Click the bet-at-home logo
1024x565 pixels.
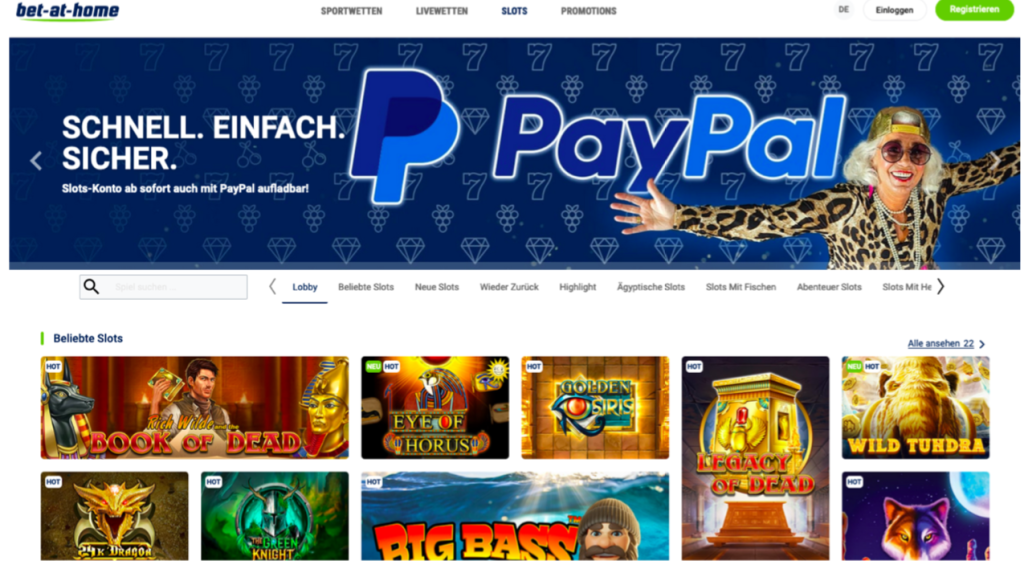(x=67, y=11)
